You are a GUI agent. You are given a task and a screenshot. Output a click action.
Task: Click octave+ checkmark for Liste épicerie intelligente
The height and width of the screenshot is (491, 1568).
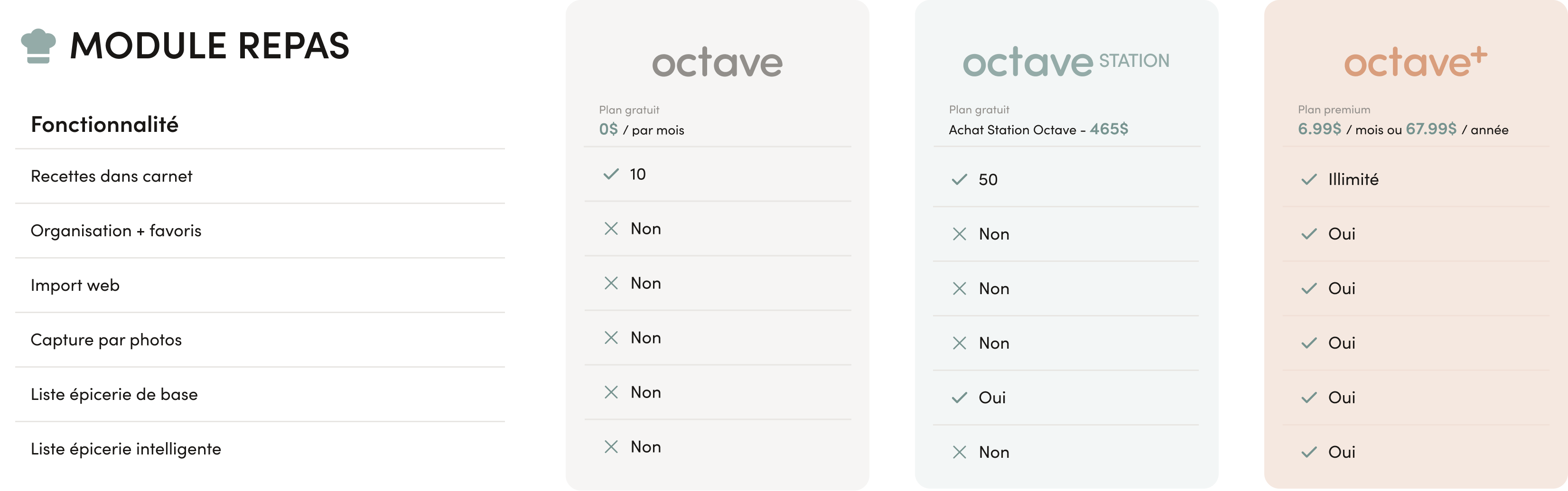coord(1309,452)
